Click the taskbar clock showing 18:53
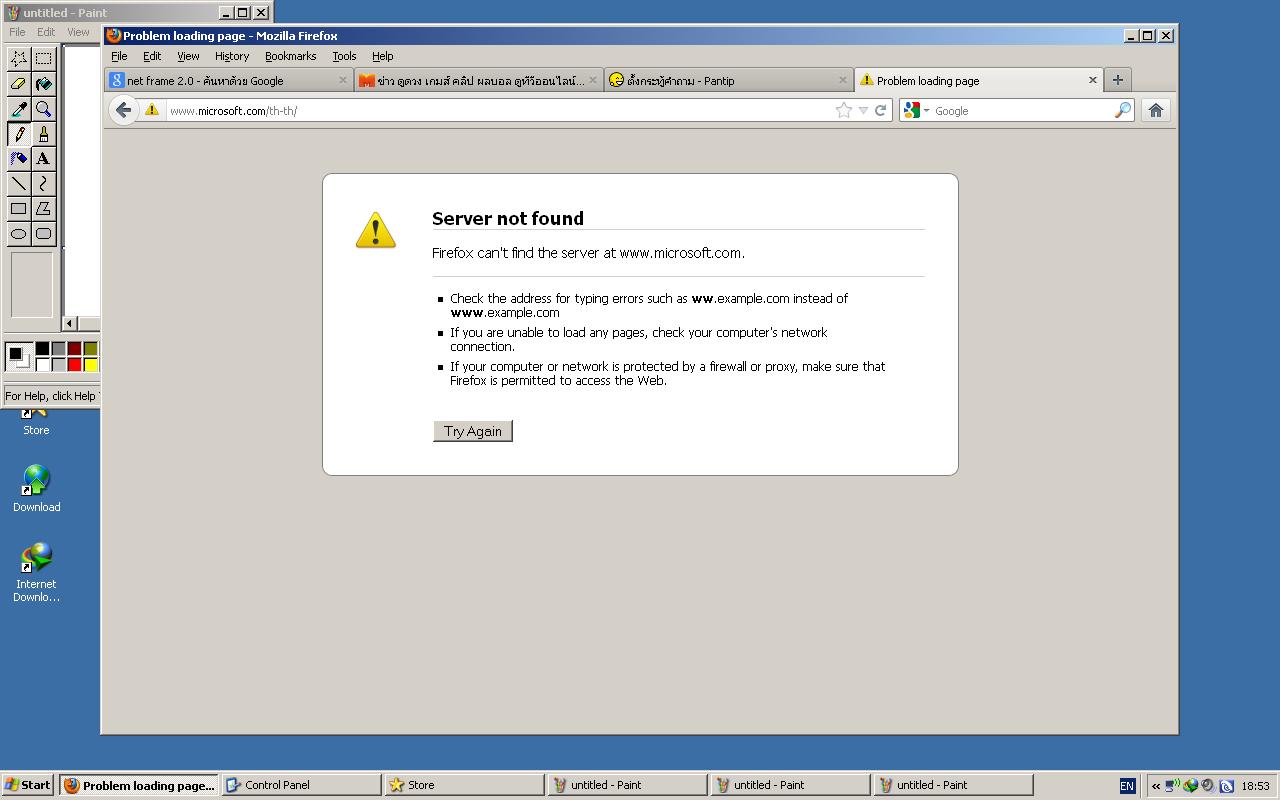The width and height of the screenshot is (1280, 800). (x=1255, y=786)
